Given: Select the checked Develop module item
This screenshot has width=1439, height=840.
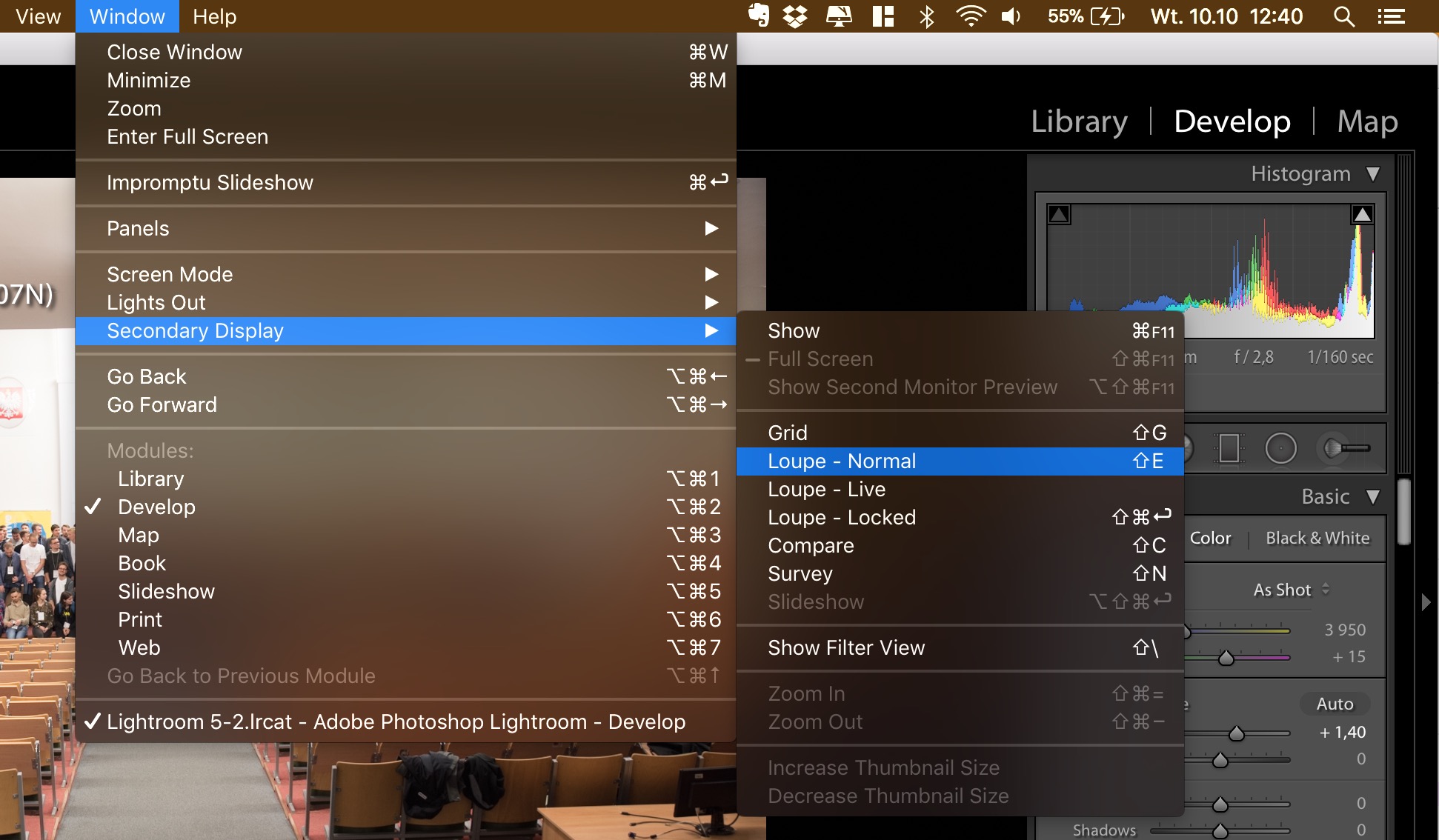Looking at the screenshot, I should [406, 507].
